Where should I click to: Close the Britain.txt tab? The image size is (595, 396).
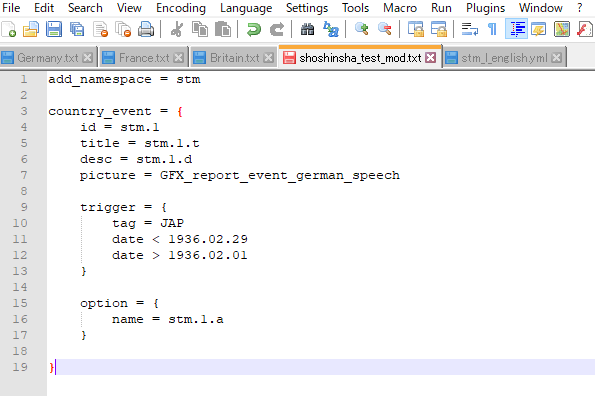268,58
